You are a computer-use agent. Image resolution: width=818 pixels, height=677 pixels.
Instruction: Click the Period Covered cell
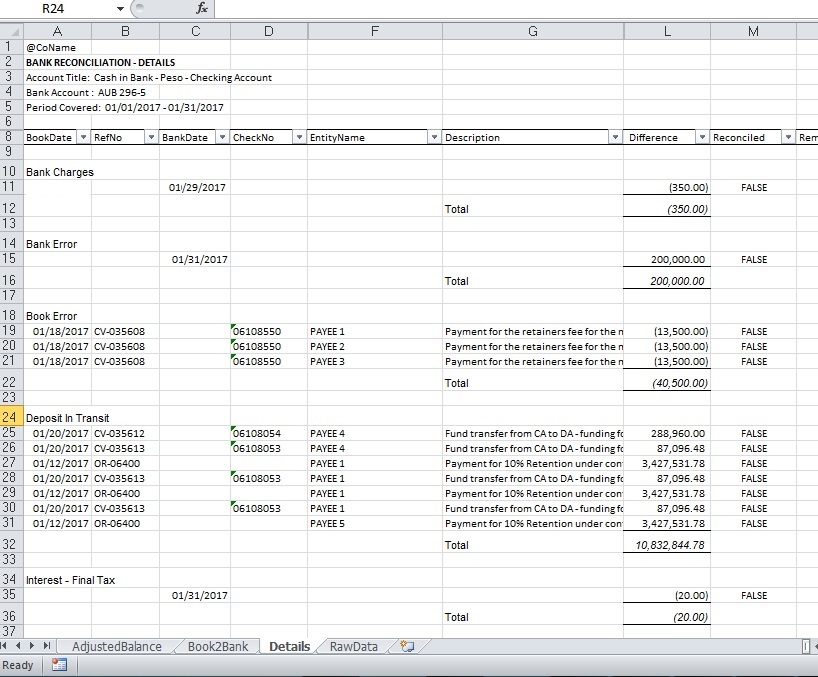tap(125, 107)
